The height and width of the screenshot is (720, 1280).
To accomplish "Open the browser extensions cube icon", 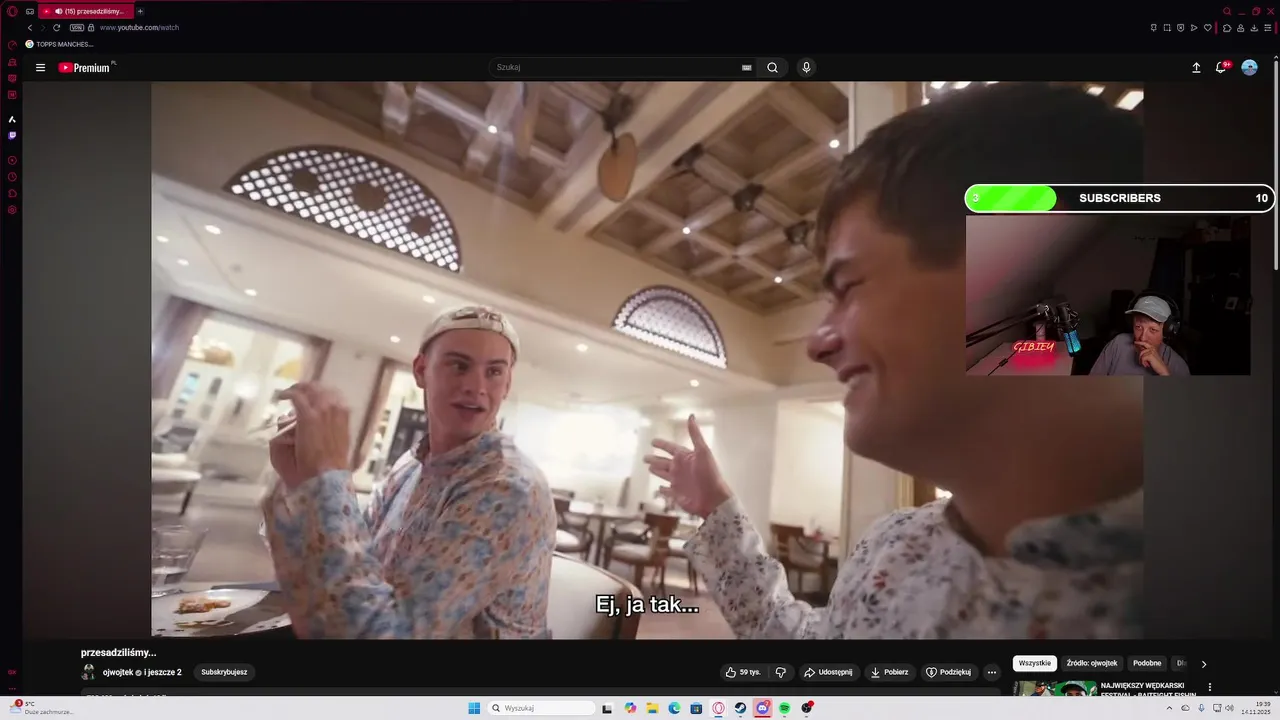I will pyautogui.click(x=1227, y=28).
